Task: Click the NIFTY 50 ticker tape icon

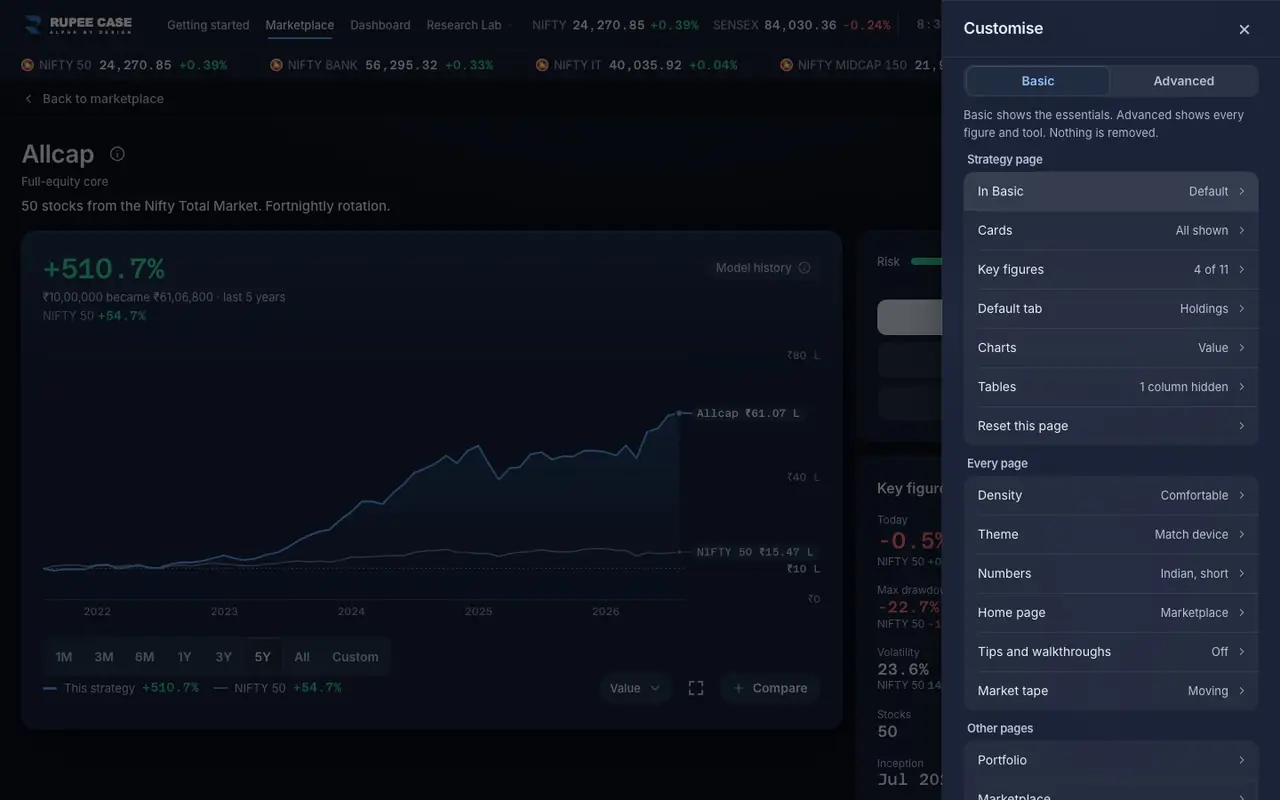Action: pos(28,65)
